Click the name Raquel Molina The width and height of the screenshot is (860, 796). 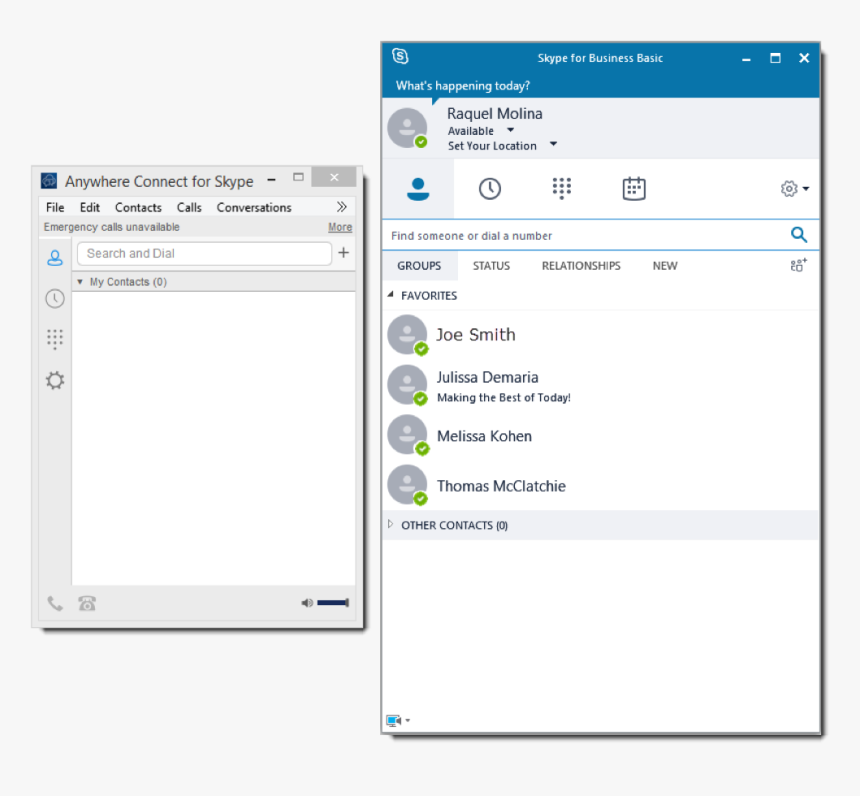click(495, 113)
